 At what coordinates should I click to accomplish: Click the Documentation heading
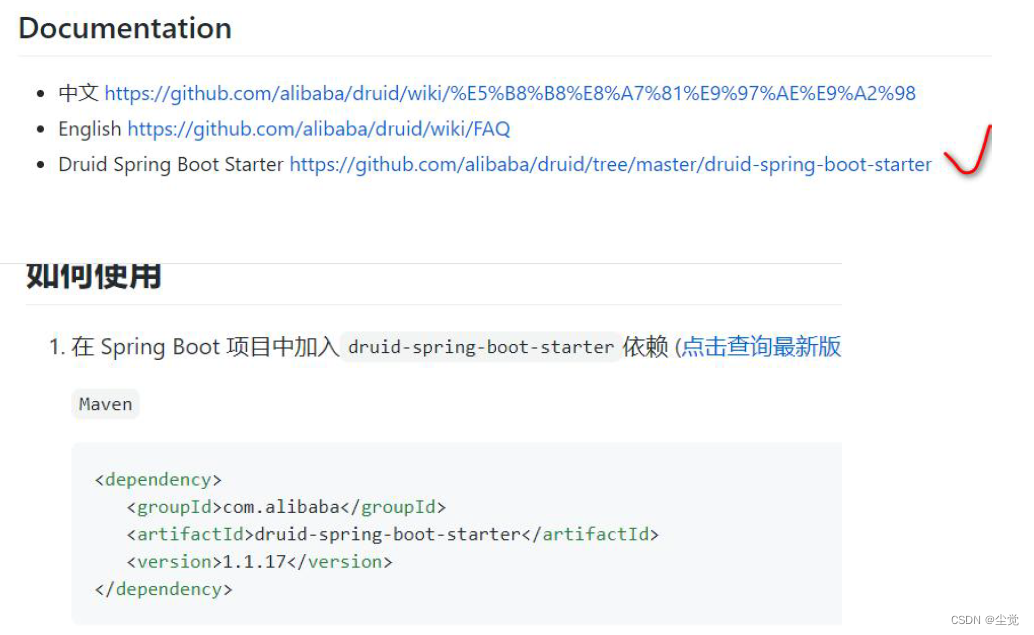[x=125, y=28]
